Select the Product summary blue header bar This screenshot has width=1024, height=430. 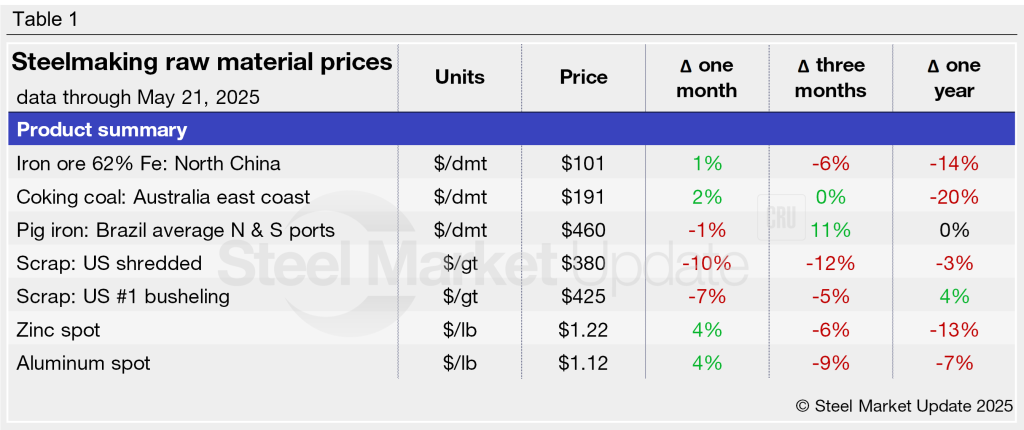pyautogui.click(x=512, y=130)
